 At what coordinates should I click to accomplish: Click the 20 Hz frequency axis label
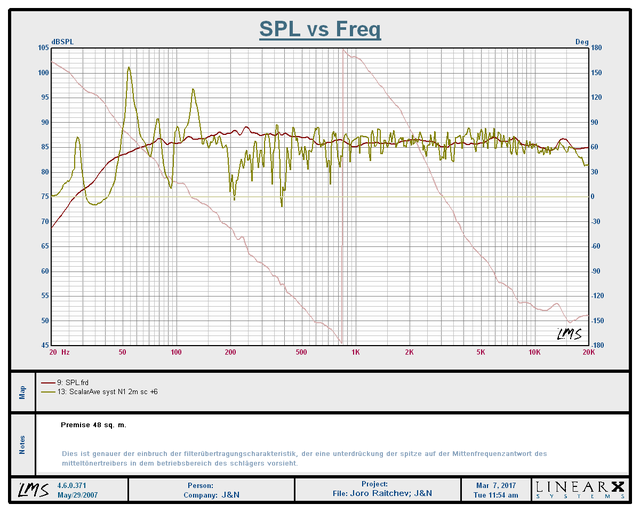(x=60, y=352)
